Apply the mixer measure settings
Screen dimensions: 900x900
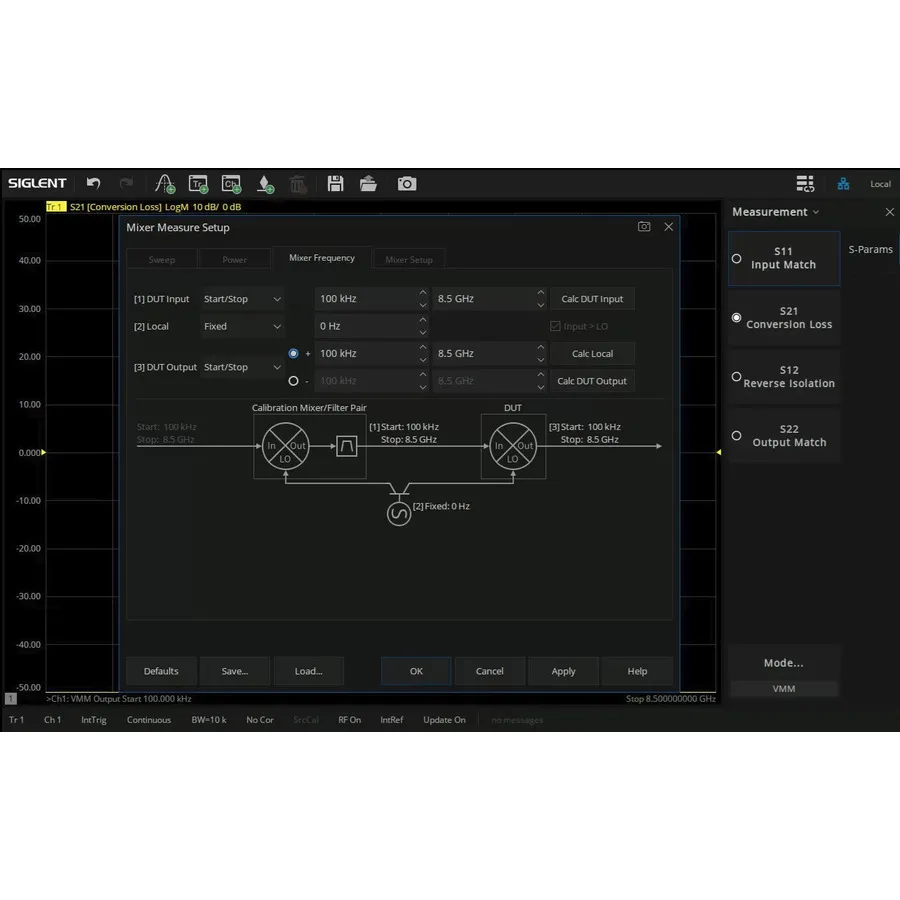[563, 671]
